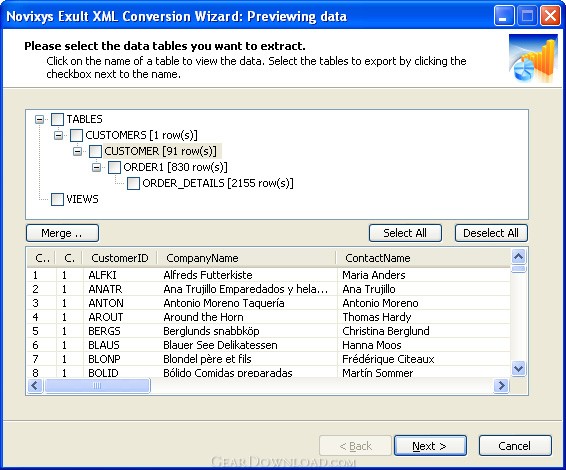Close the XML Conversion Wizard window

coord(550,16)
